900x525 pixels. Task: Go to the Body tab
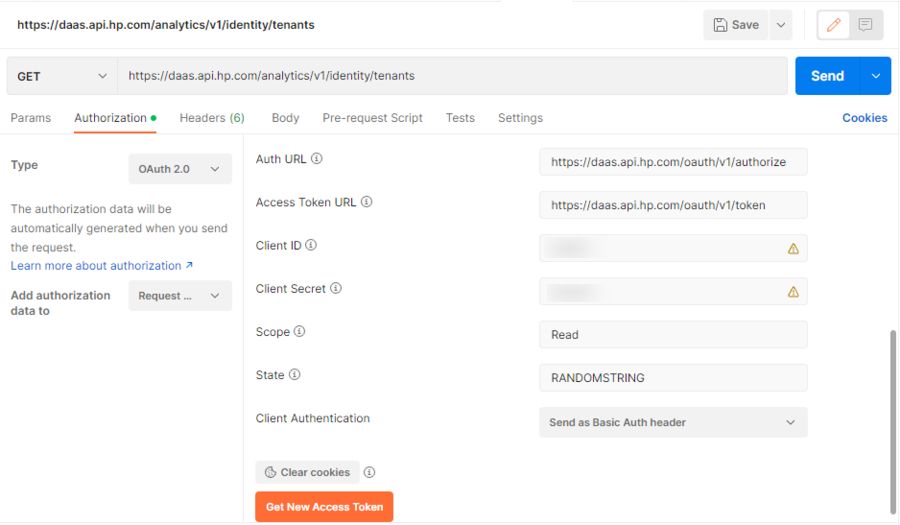pos(285,118)
